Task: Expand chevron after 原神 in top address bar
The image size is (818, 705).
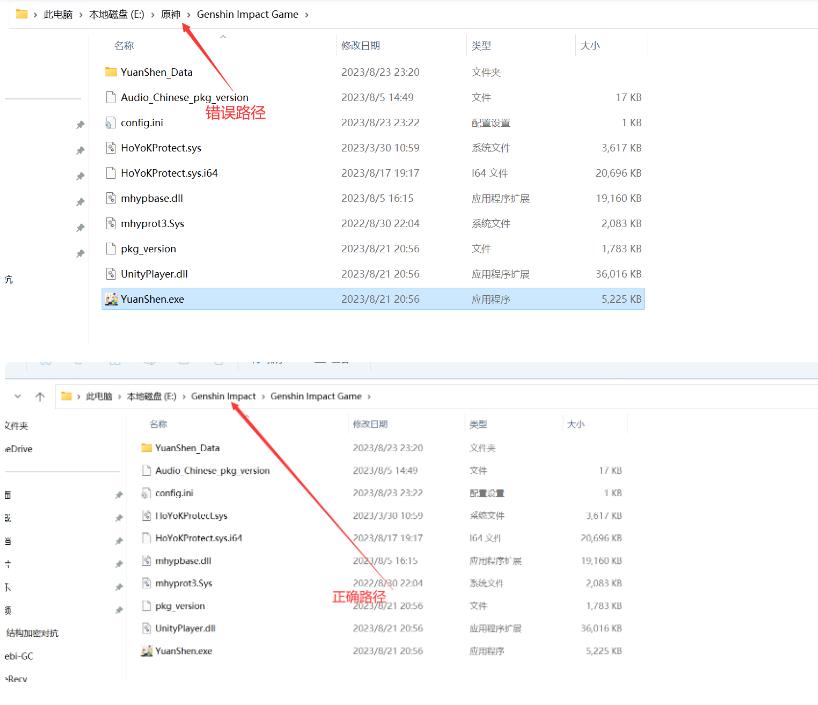Action: coord(189,15)
